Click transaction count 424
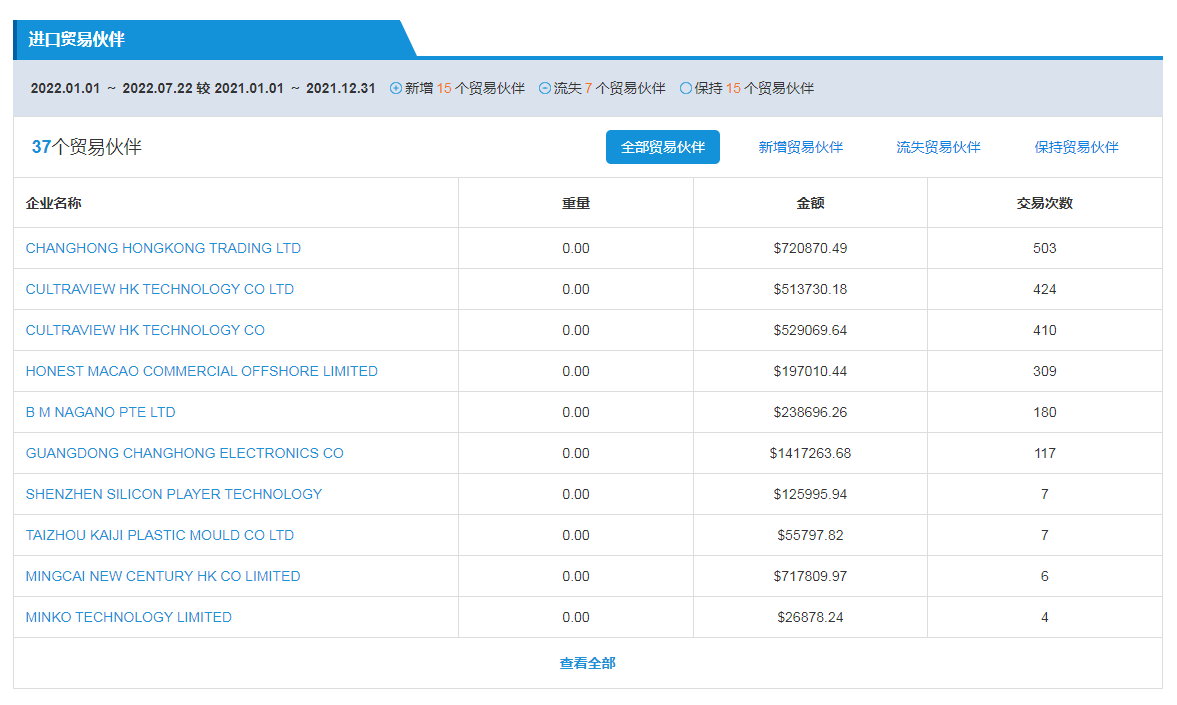 pos(1045,289)
